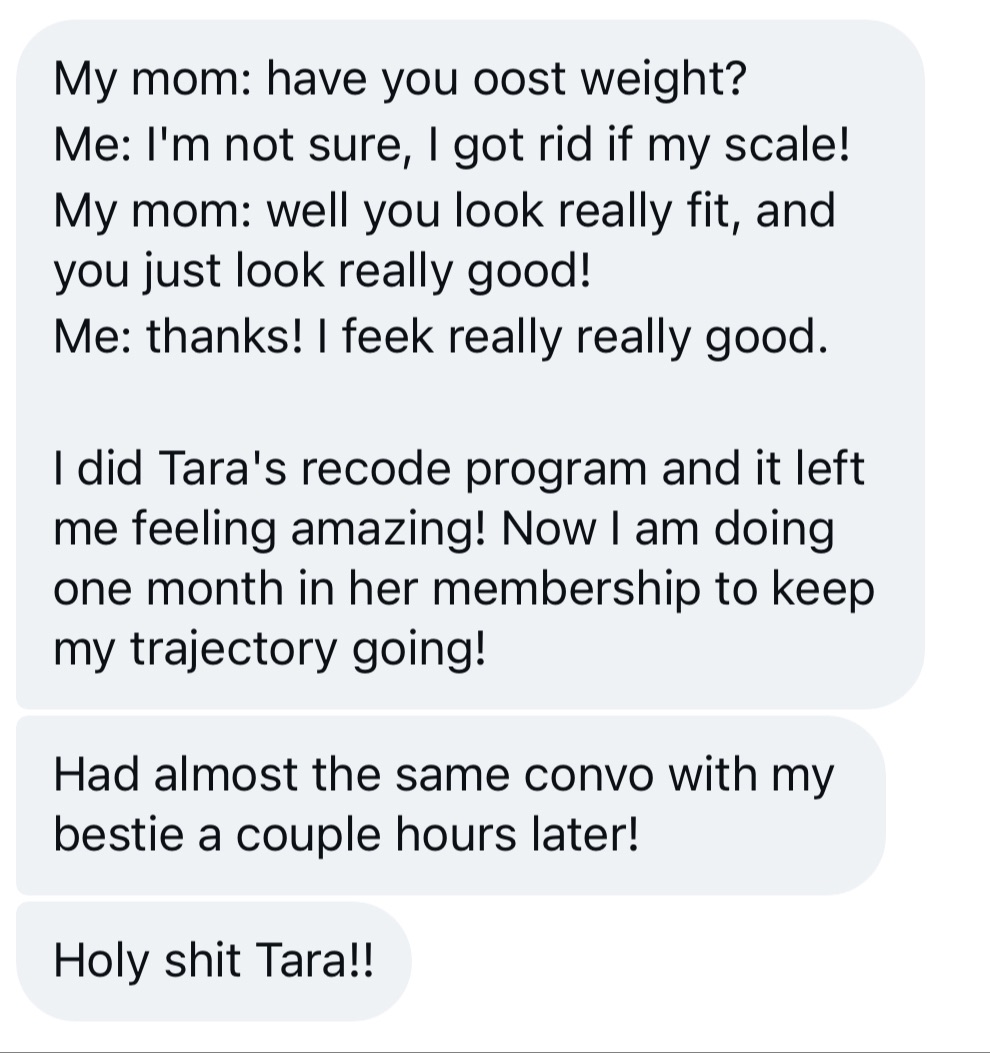Image resolution: width=990 pixels, height=1053 pixels.
Task: Click the line "My mom: have you oost weight?"
Action: [400, 79]
